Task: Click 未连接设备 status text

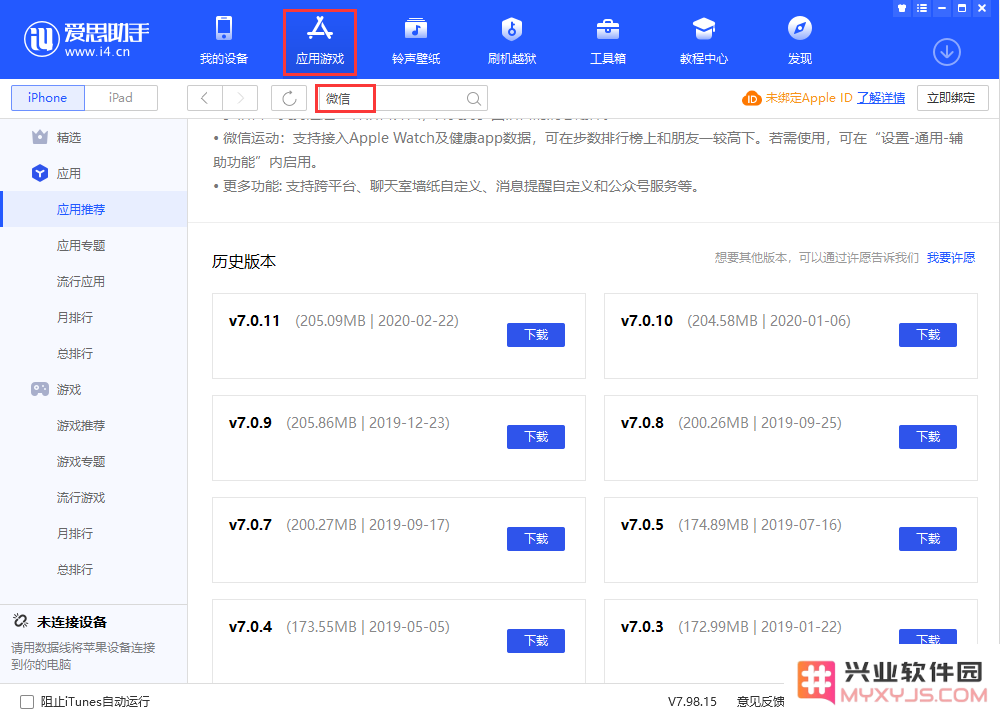Action: [x=72, y=622]
